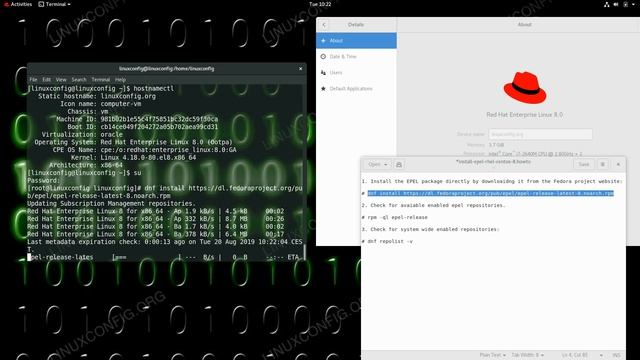The width and height of the screenshot is (640, 360).
Task: Open the Terminal app menu in top bar
Action: click(x=54, y=4)
